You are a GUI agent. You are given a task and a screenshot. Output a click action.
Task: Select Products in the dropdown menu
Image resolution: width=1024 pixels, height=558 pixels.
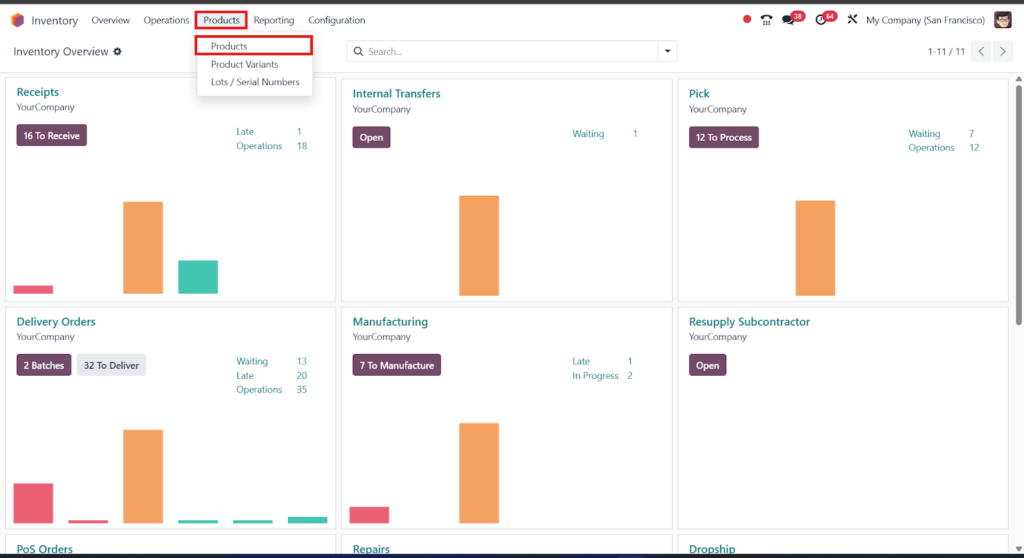tap(254, 46)
